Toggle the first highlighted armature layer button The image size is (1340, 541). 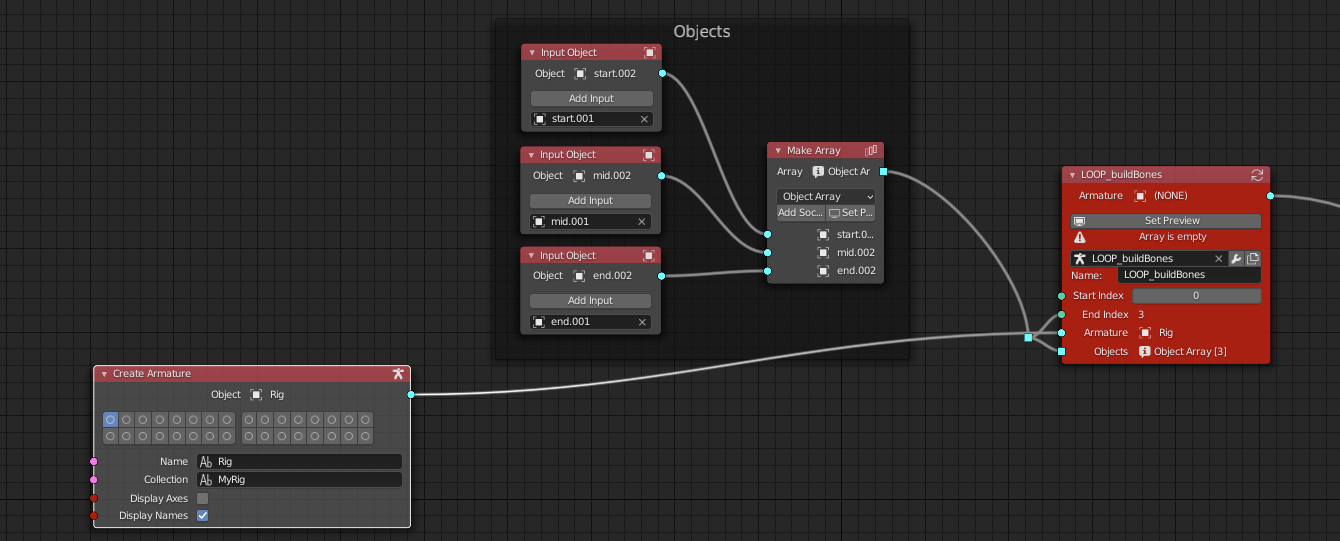(110, 420)
